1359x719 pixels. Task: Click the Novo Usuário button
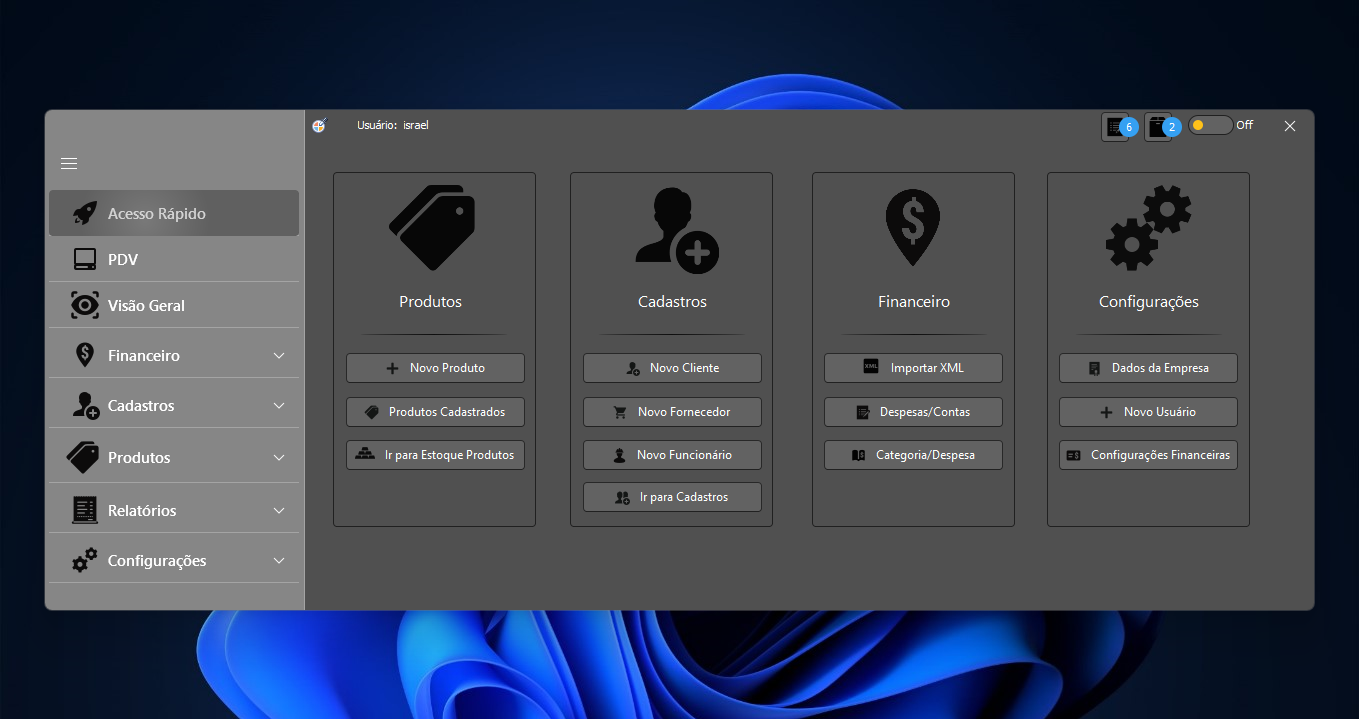1148,412
